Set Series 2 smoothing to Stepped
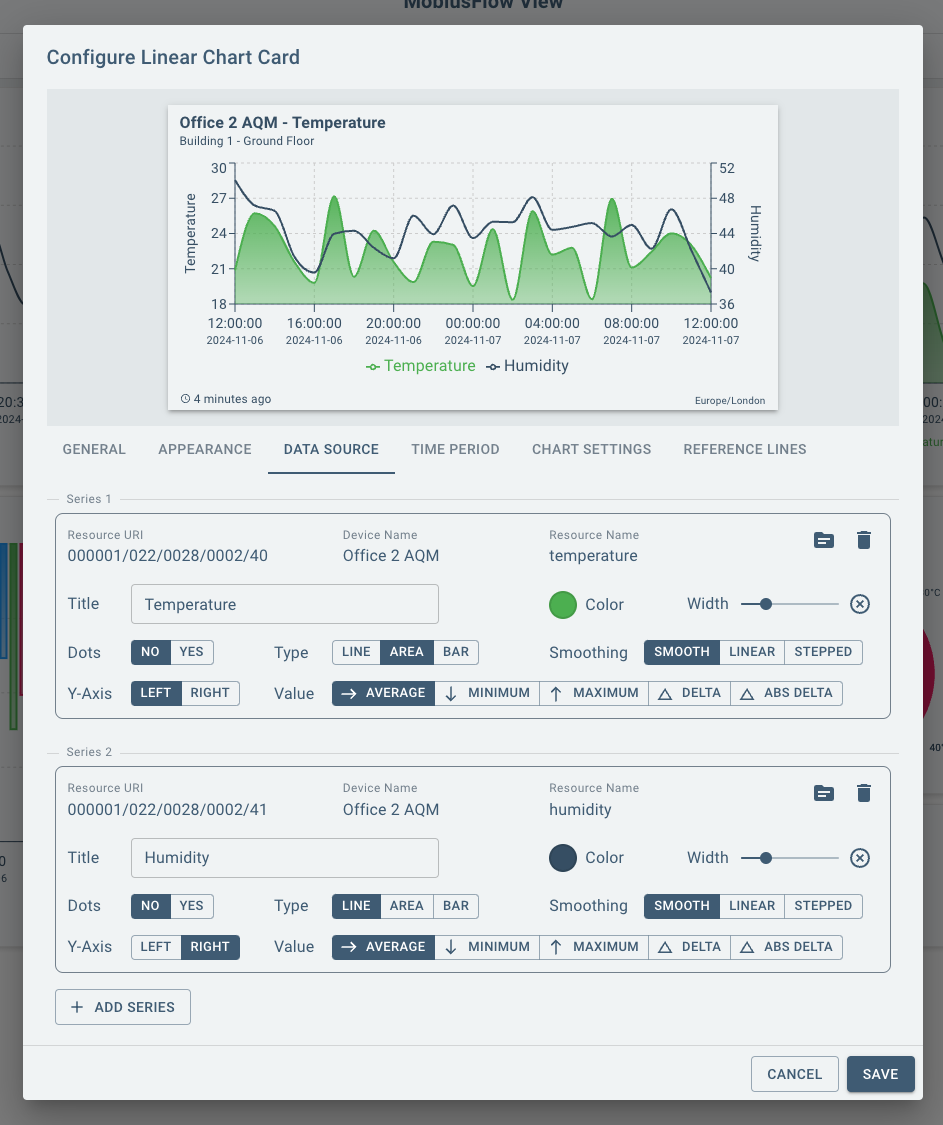943x1125 pixels. 822,906
